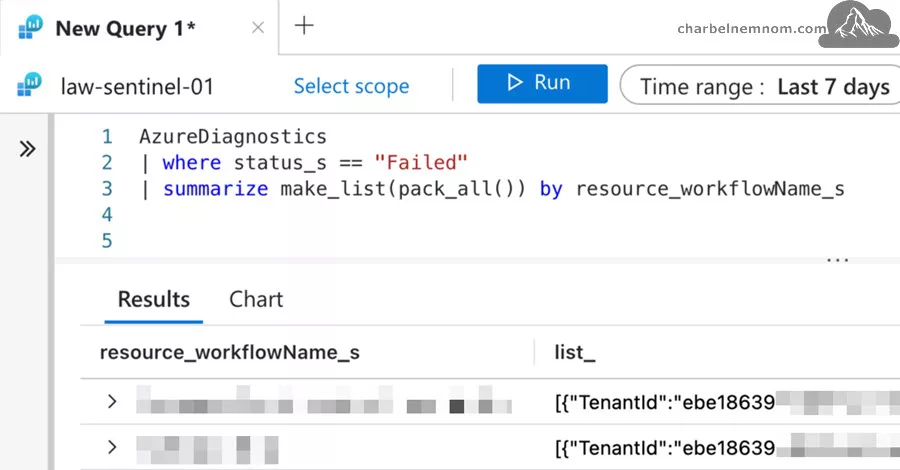Expand the left sidebar with double chevron

point(27,149)
